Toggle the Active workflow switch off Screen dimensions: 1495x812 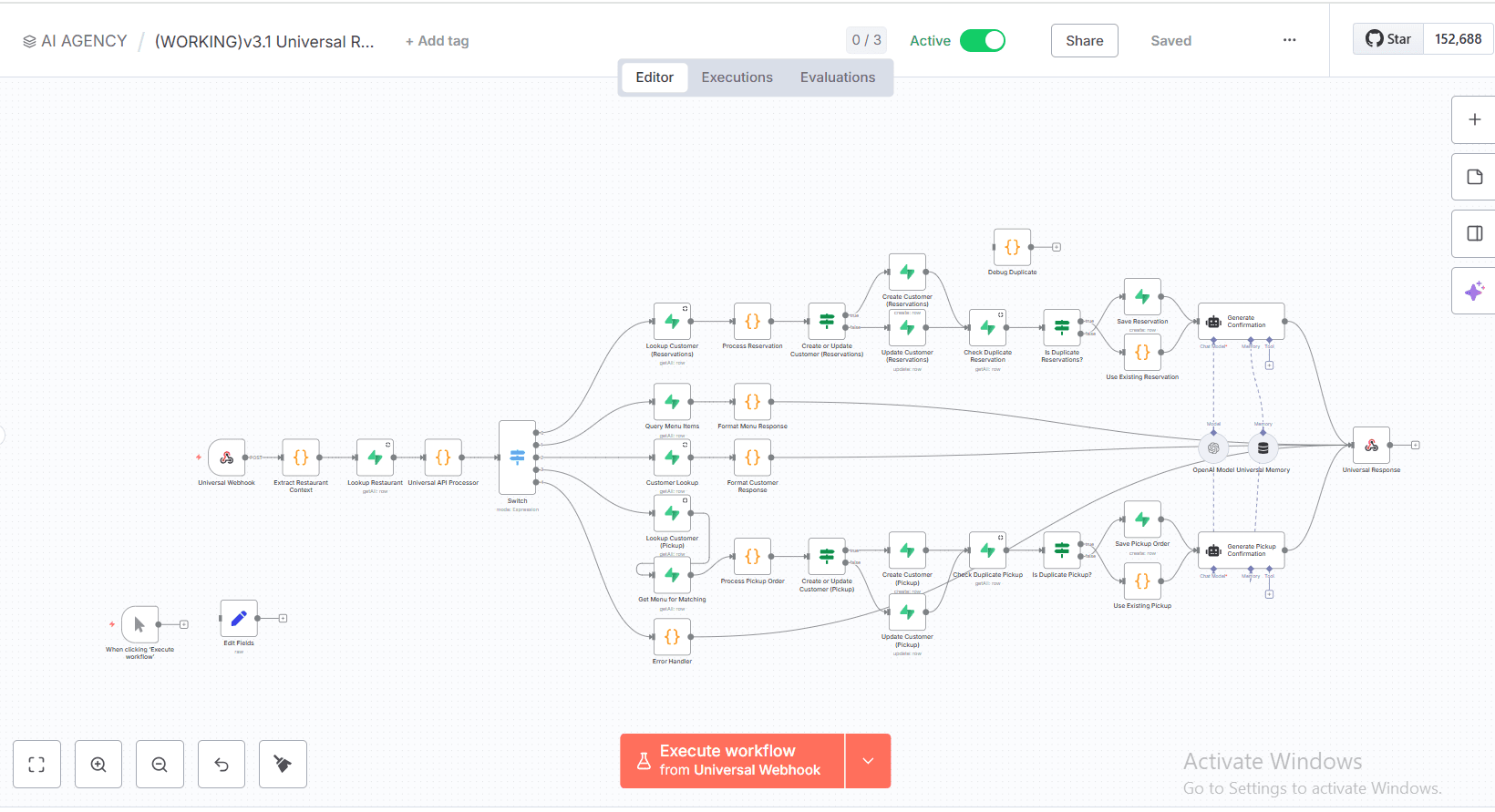pos(983,41)
